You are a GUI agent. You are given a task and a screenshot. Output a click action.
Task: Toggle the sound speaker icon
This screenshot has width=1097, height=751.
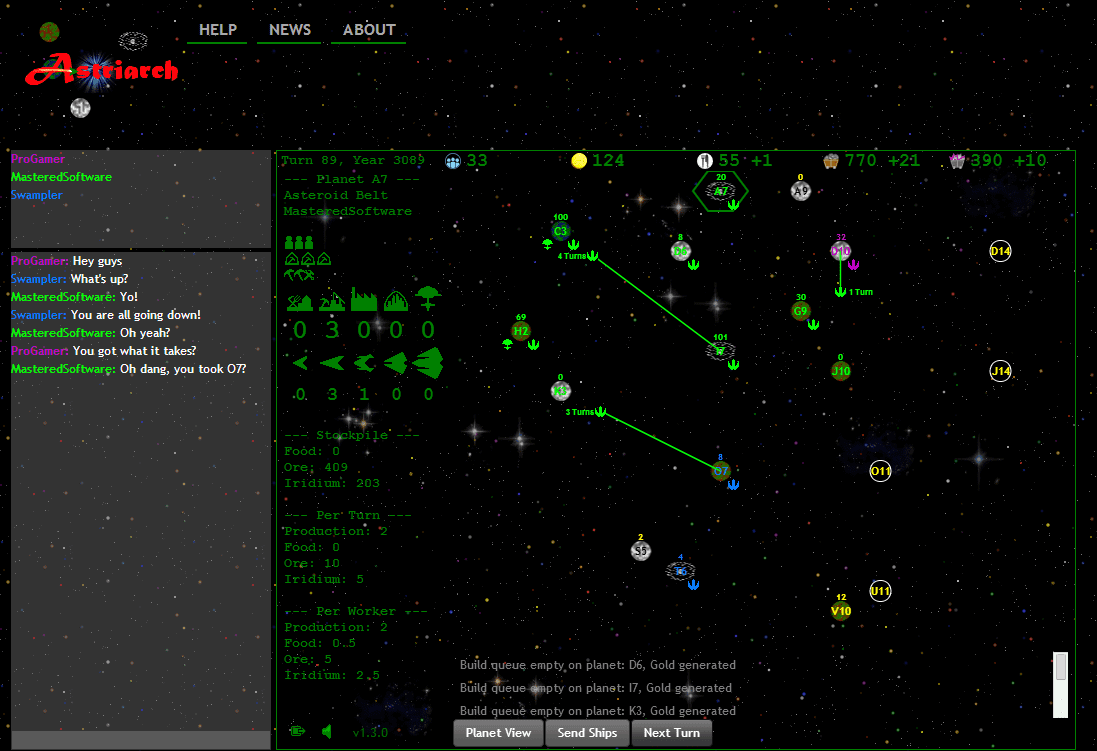pyautogui.click(x=326, y=731)
